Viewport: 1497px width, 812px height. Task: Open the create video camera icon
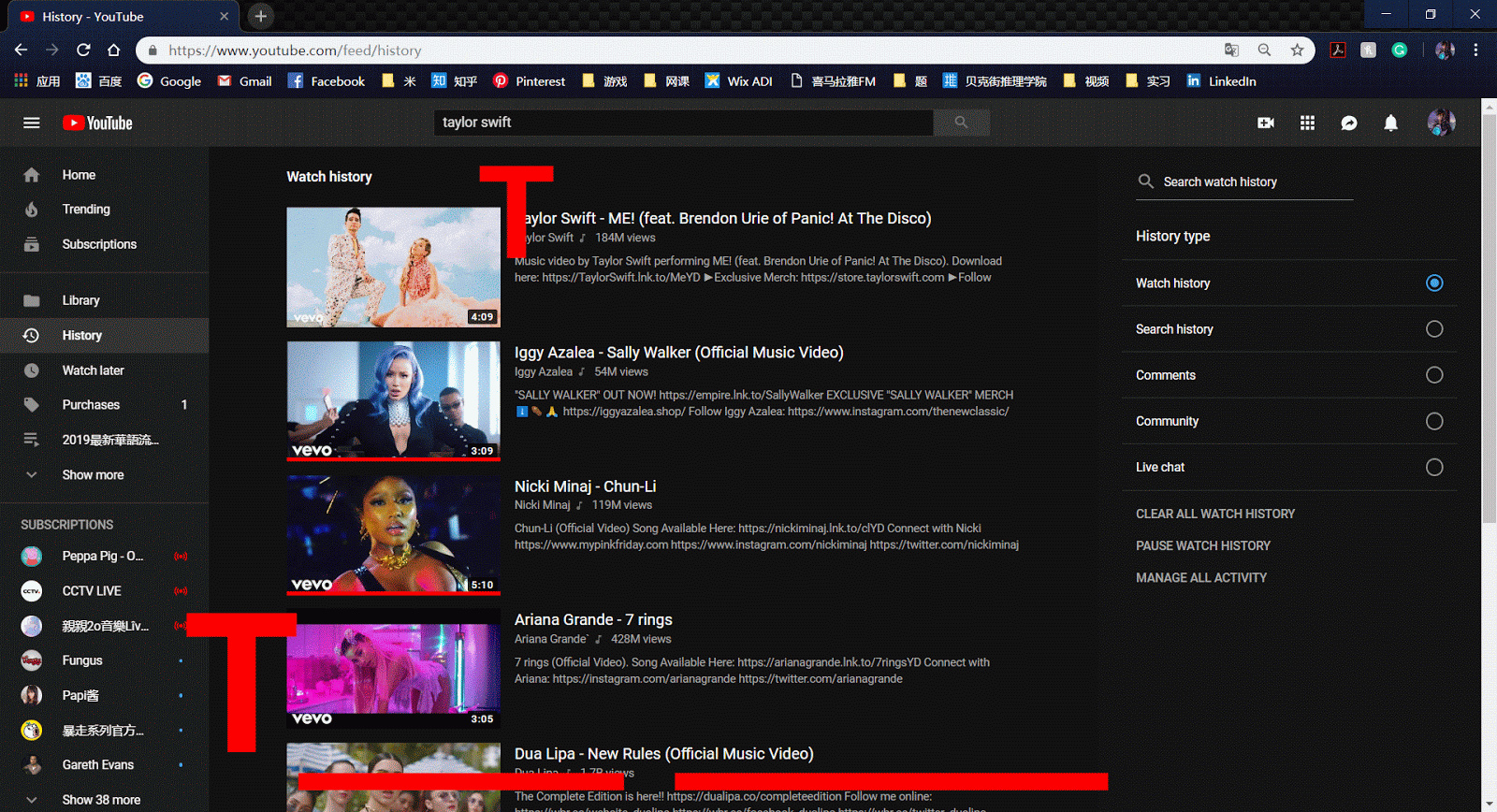pos(1266,123)
